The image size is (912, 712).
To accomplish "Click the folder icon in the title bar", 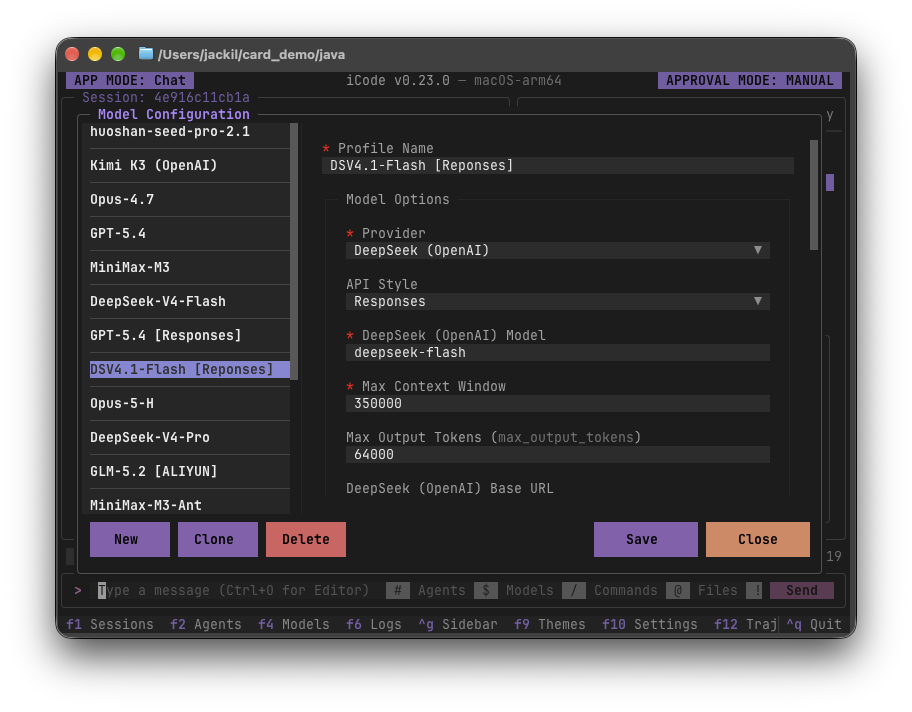I will click(x=145, y=54).
